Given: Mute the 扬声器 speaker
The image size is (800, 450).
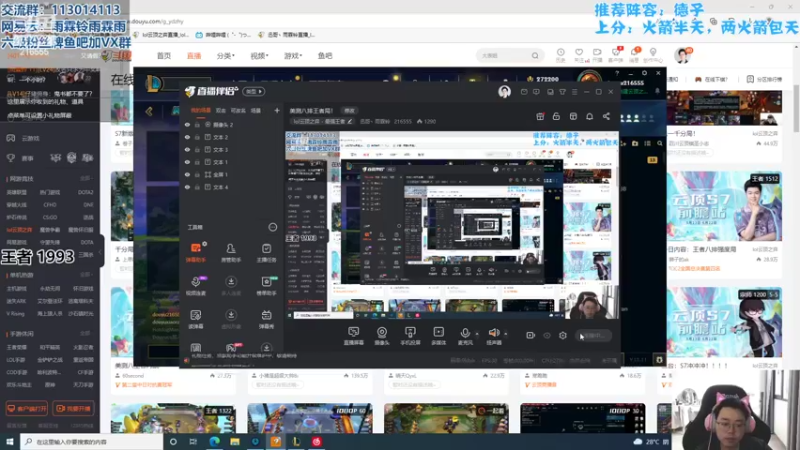Looking at the screenshot, I should pyautogui.click(x=493, y=336).
